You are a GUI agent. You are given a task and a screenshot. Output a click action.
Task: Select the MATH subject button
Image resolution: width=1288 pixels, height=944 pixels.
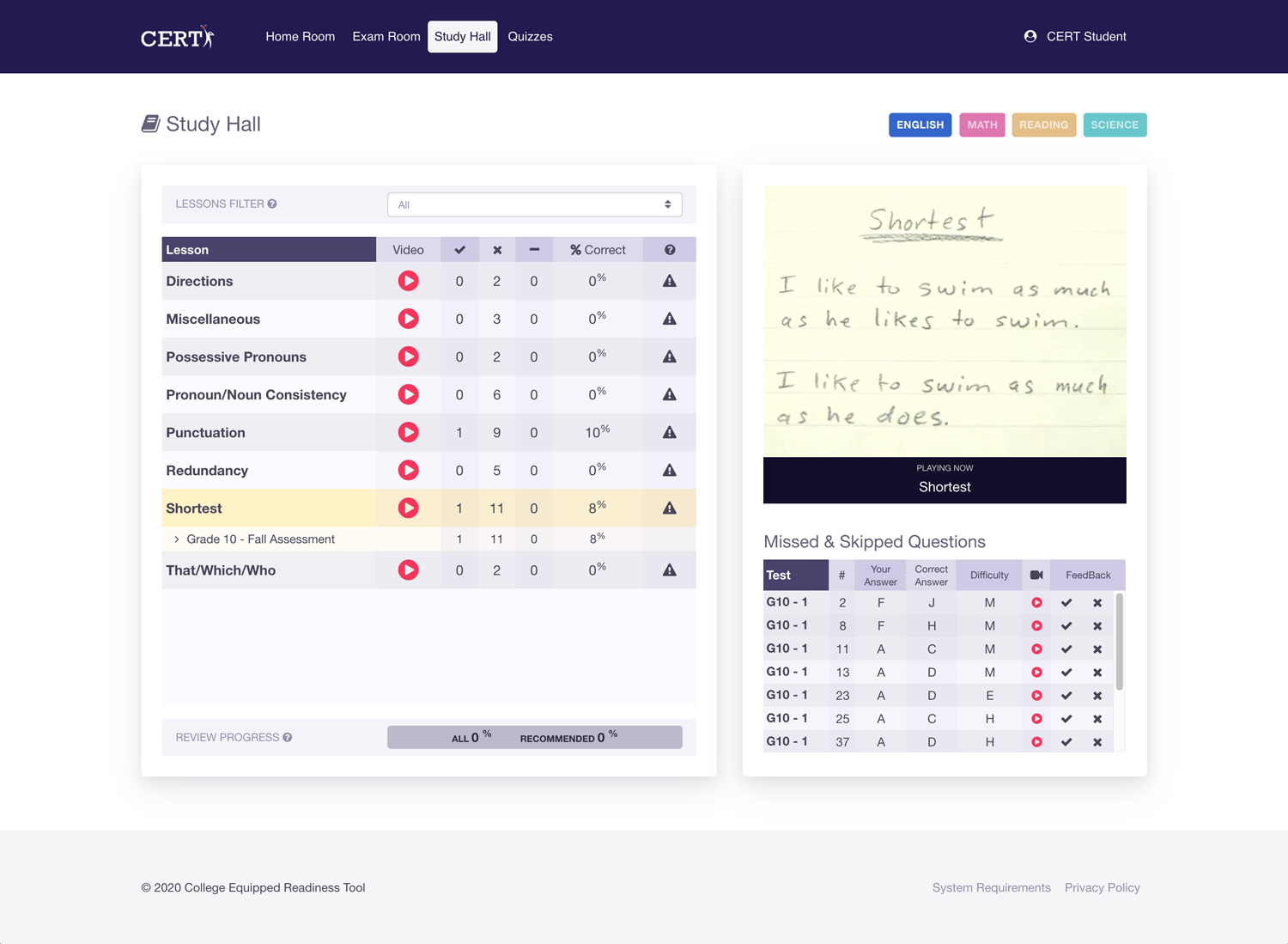tap(981, 125)
